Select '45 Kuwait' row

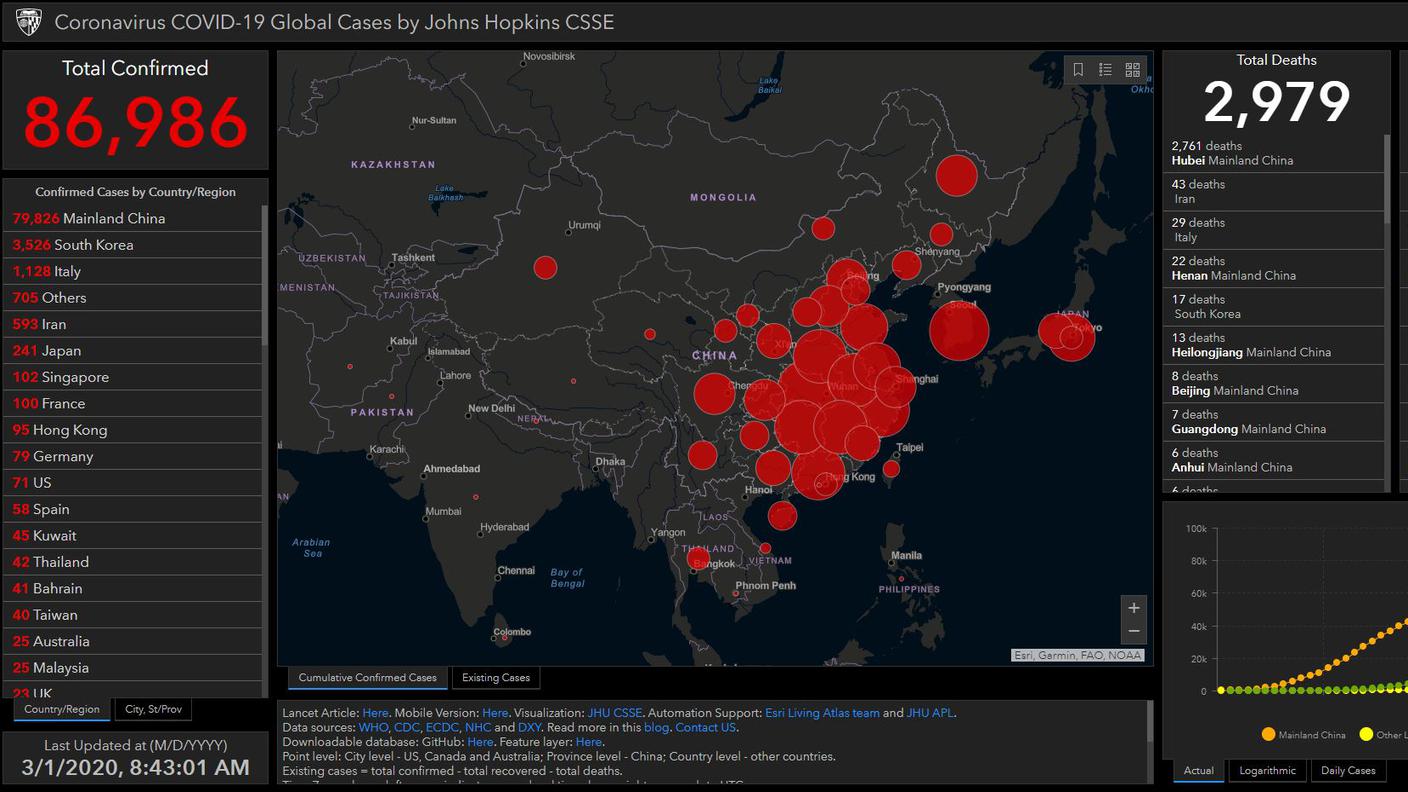click(133, 536)
